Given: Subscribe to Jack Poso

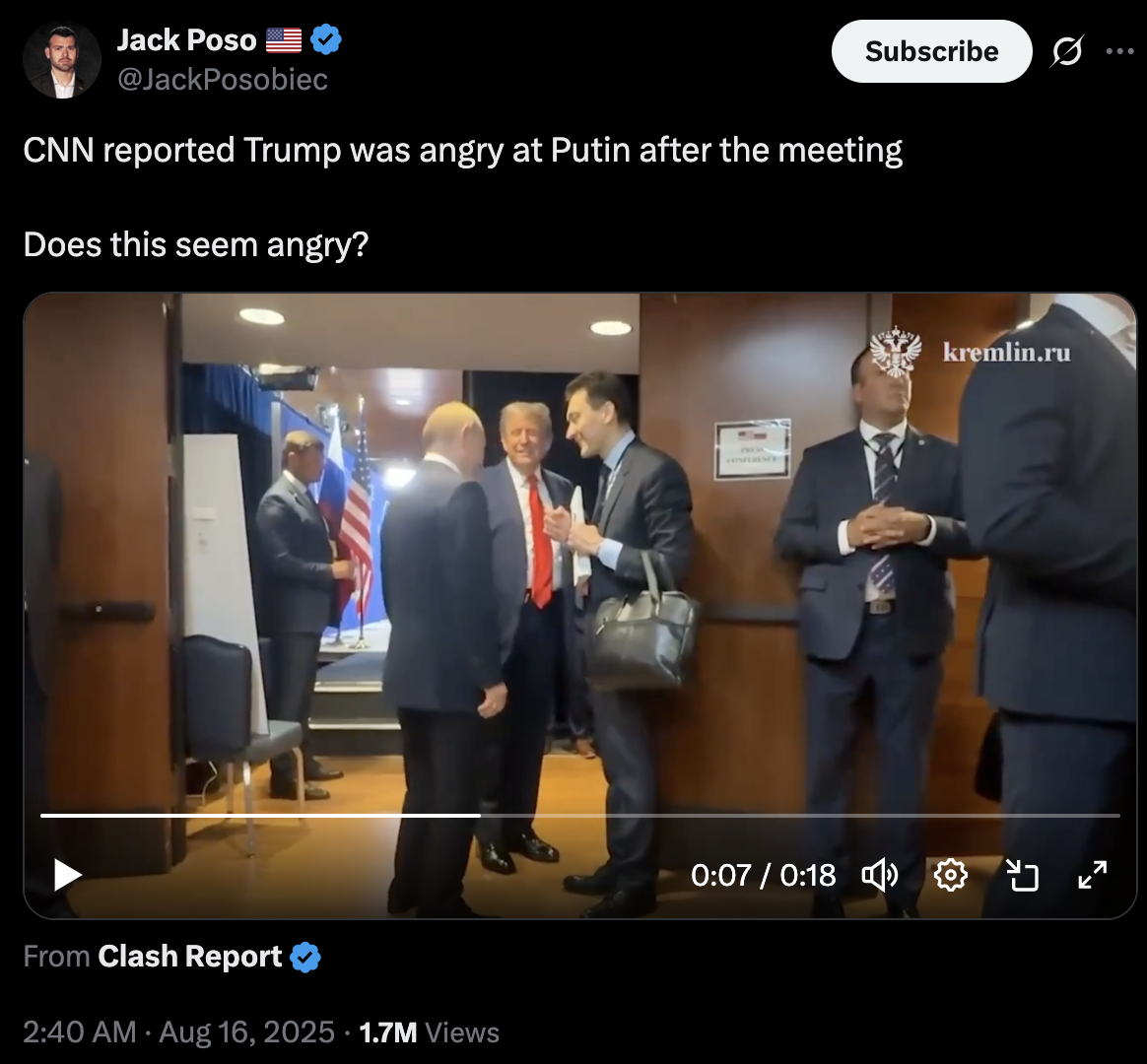Looking at the screenshot, I should point(931,51).
